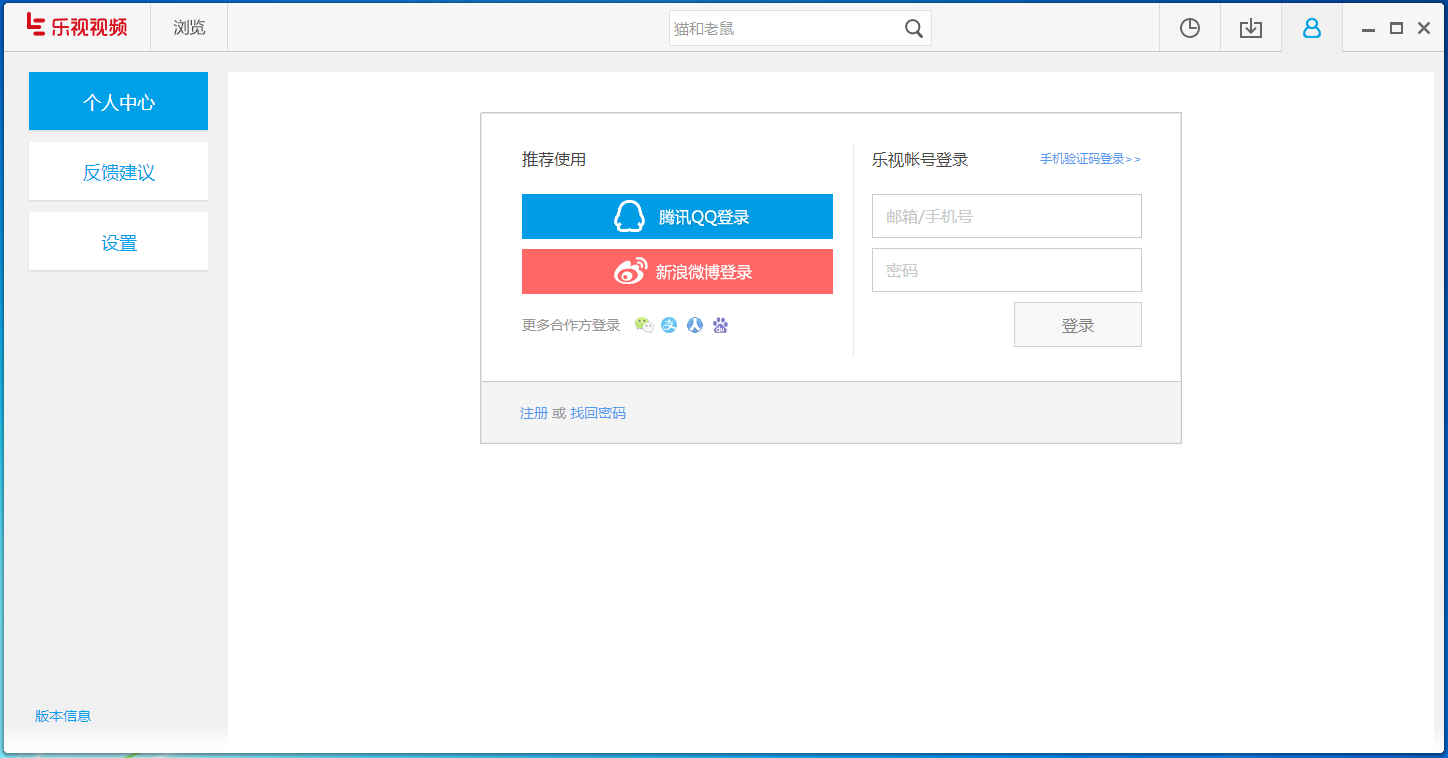Click the 登录 button

pos(1078,325)
